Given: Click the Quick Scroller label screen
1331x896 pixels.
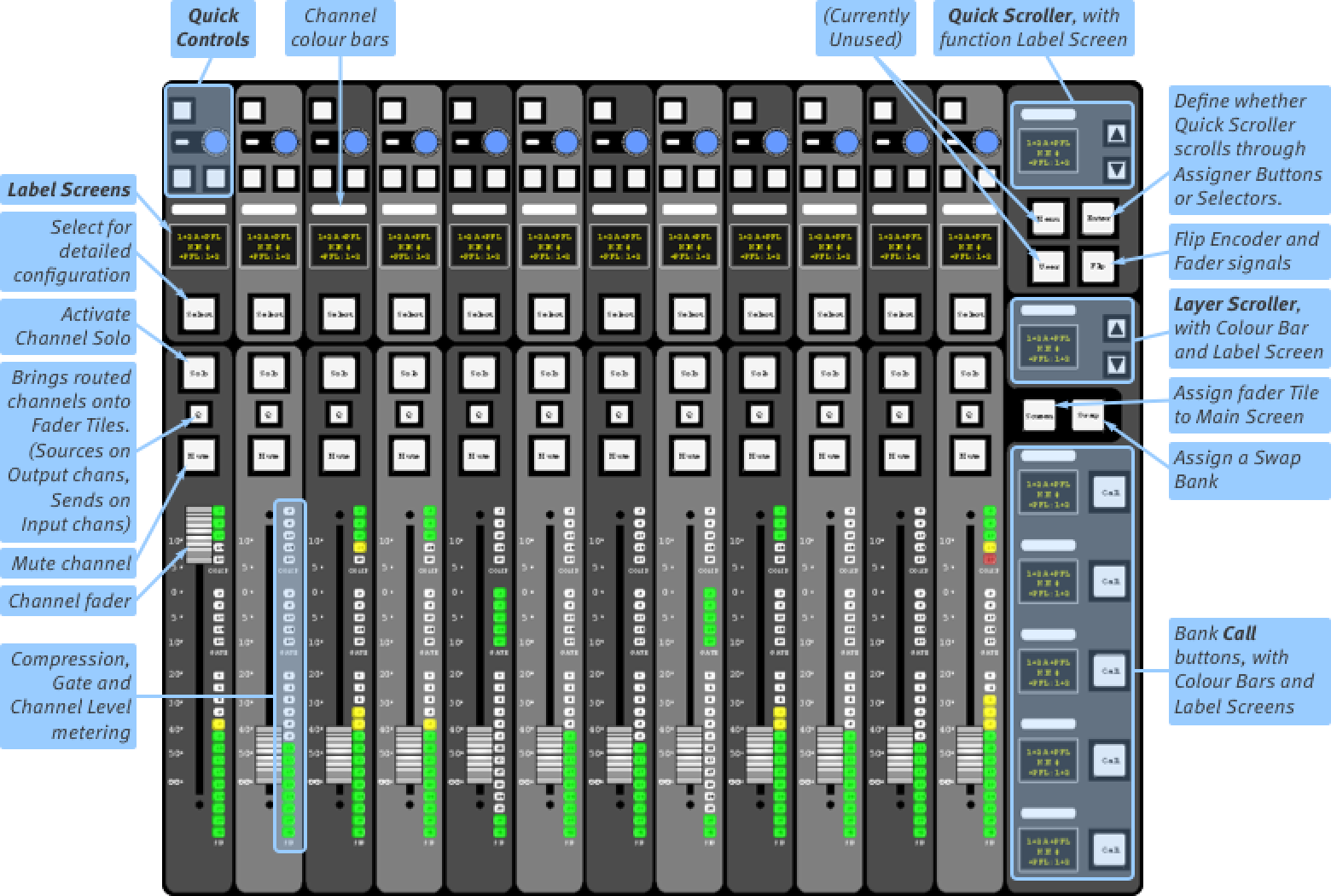Looking at the screenshot, I should click(x=1048, y=151).
